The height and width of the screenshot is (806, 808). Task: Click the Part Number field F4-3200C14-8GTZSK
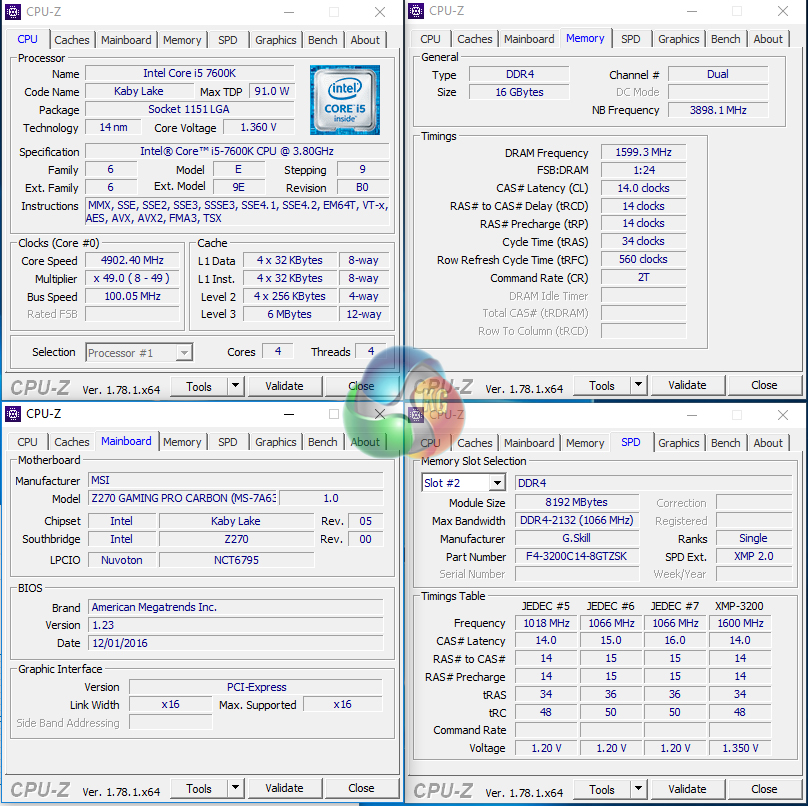click(575, 556)
